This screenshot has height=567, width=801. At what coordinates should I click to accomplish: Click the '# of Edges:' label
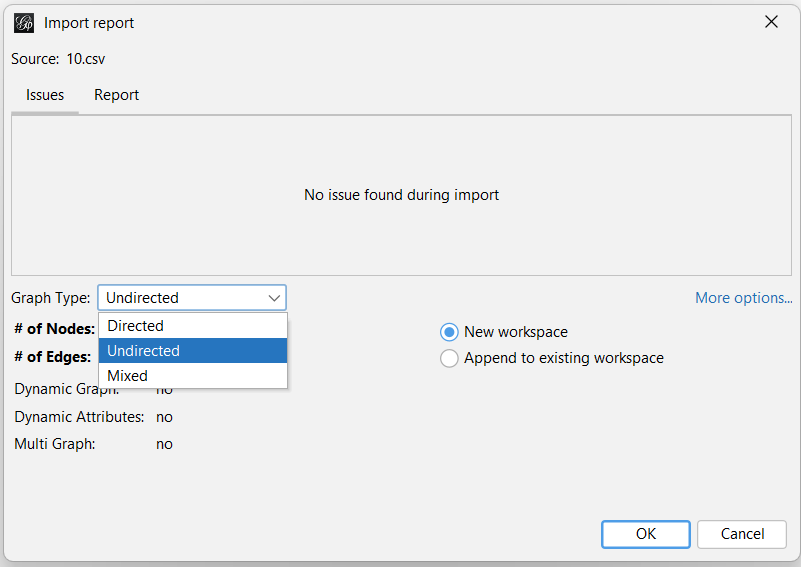(53, 357)
